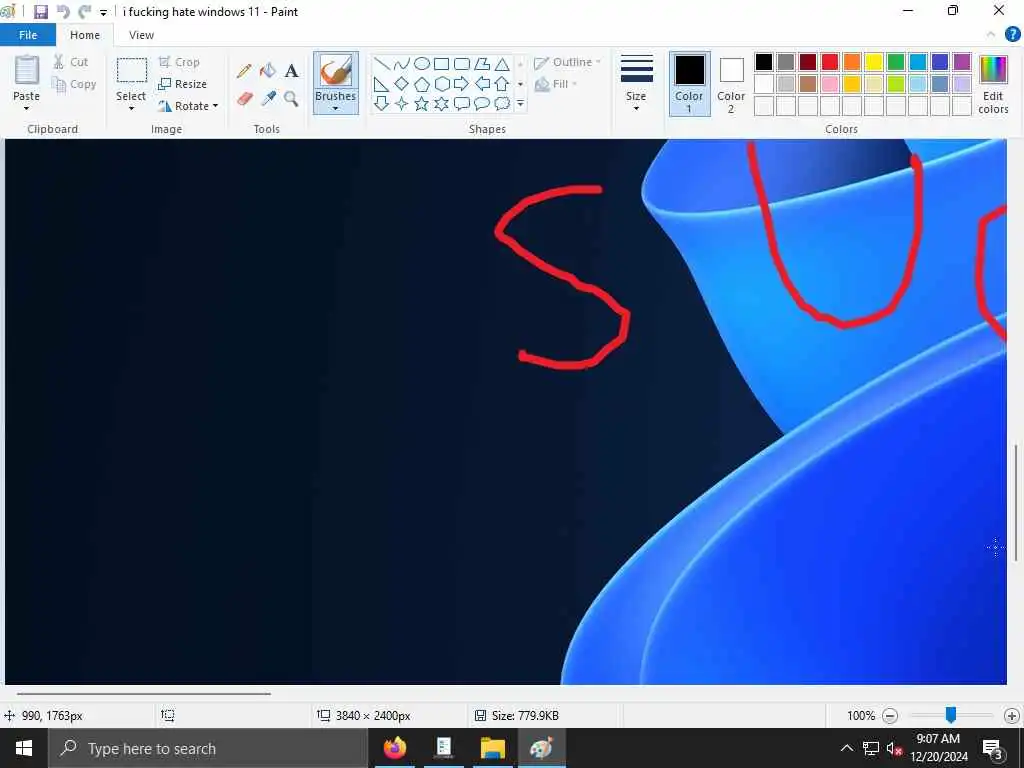Collapse the ribbon with the chevron
The height and width of the screenshot is (768, 1024).
pyautogui.click(x=991, y=35)
